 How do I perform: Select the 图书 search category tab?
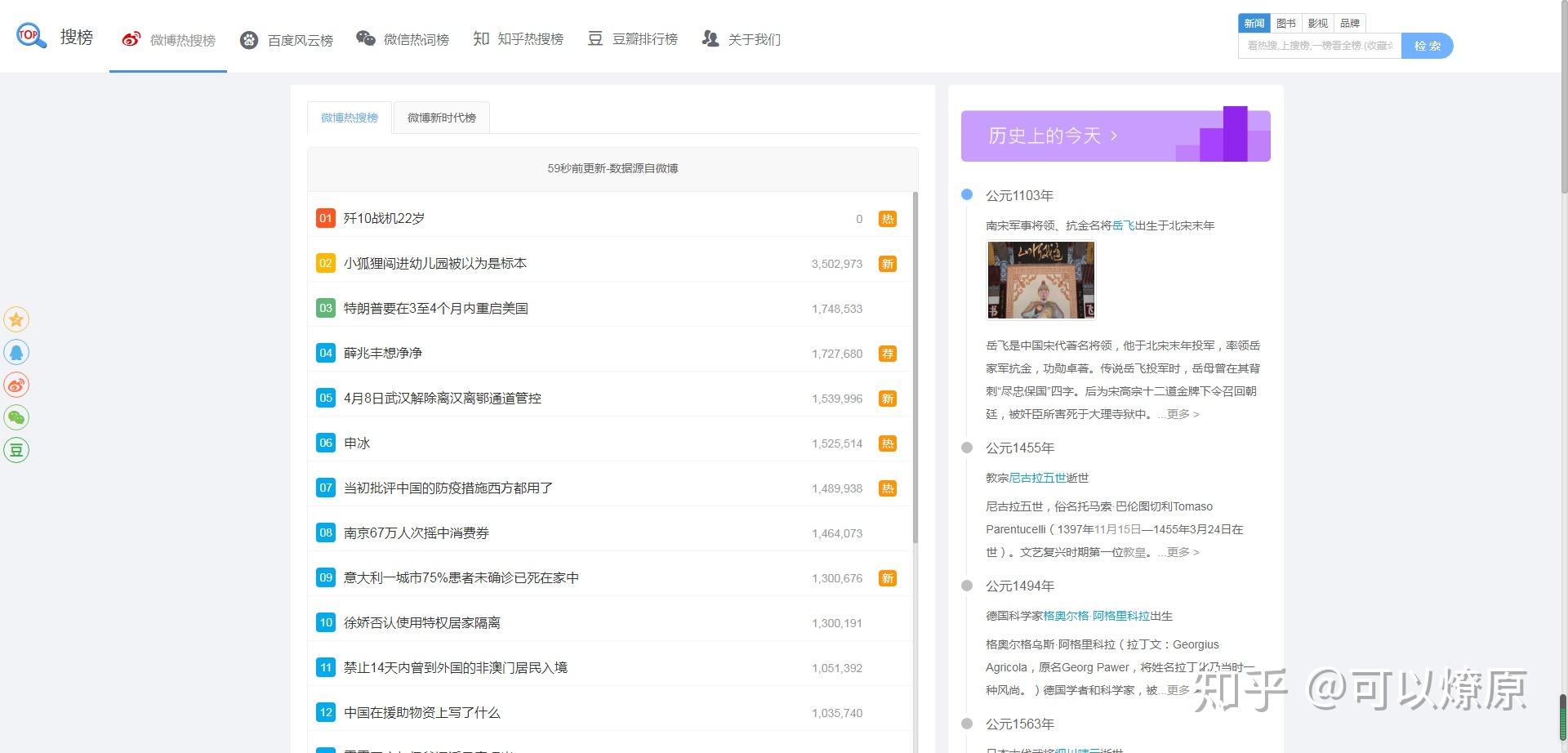point(1286,24)
